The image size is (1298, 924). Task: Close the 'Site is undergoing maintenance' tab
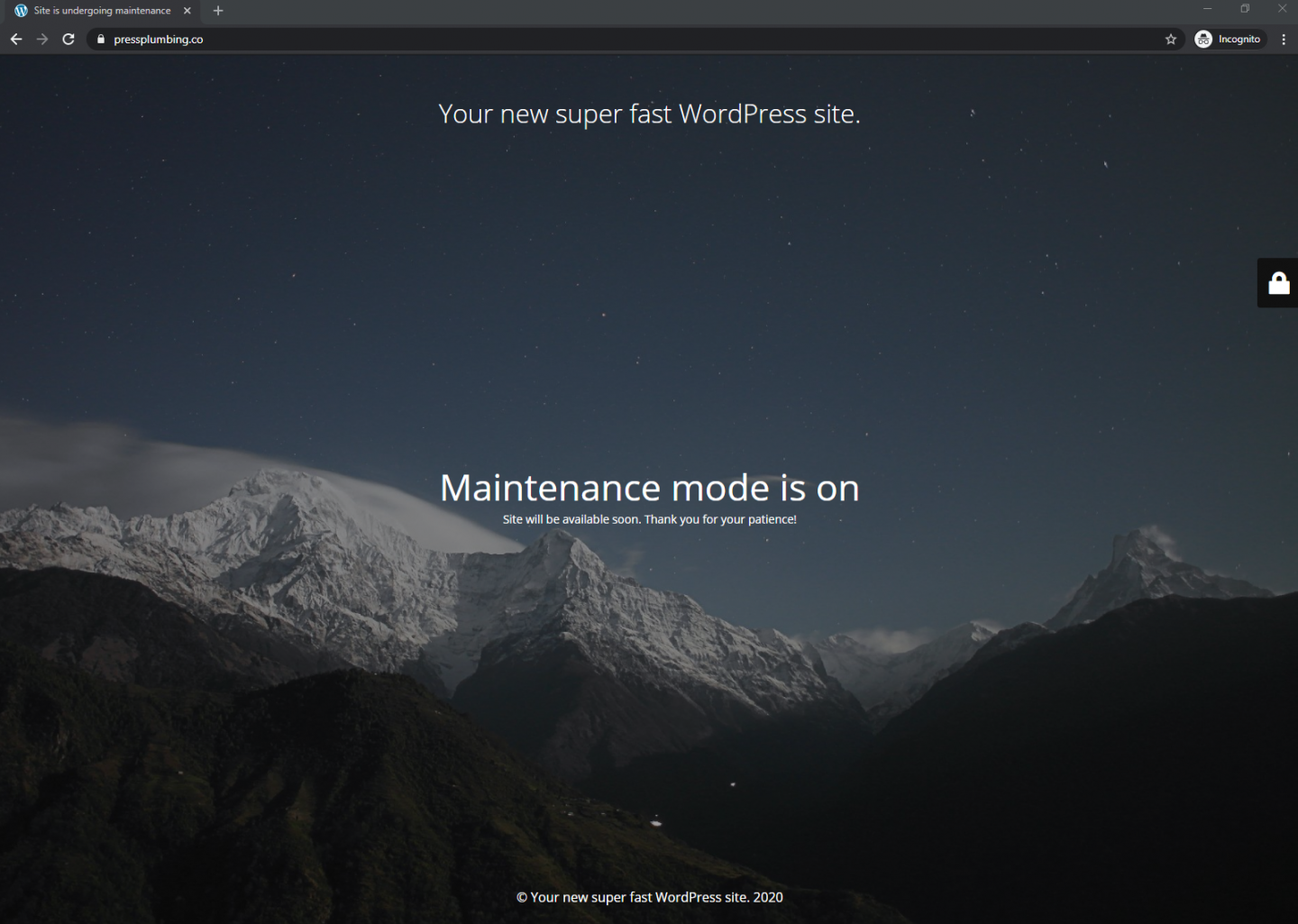tap(187, 11)
